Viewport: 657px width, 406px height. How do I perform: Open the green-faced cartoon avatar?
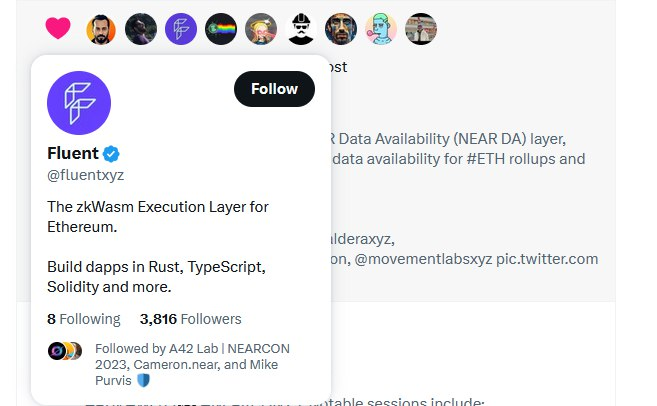pyautogui.click(x=381, y=29)
